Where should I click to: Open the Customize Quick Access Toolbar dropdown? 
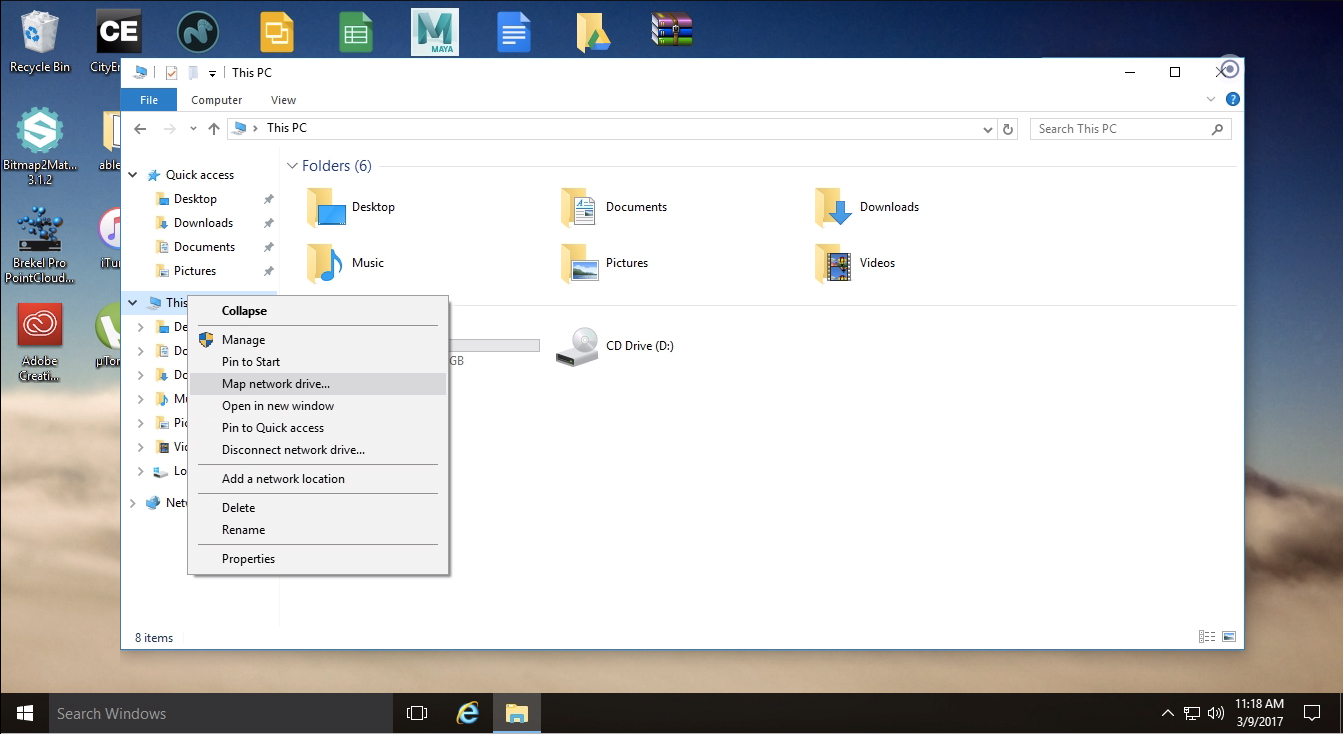point(212,73)
